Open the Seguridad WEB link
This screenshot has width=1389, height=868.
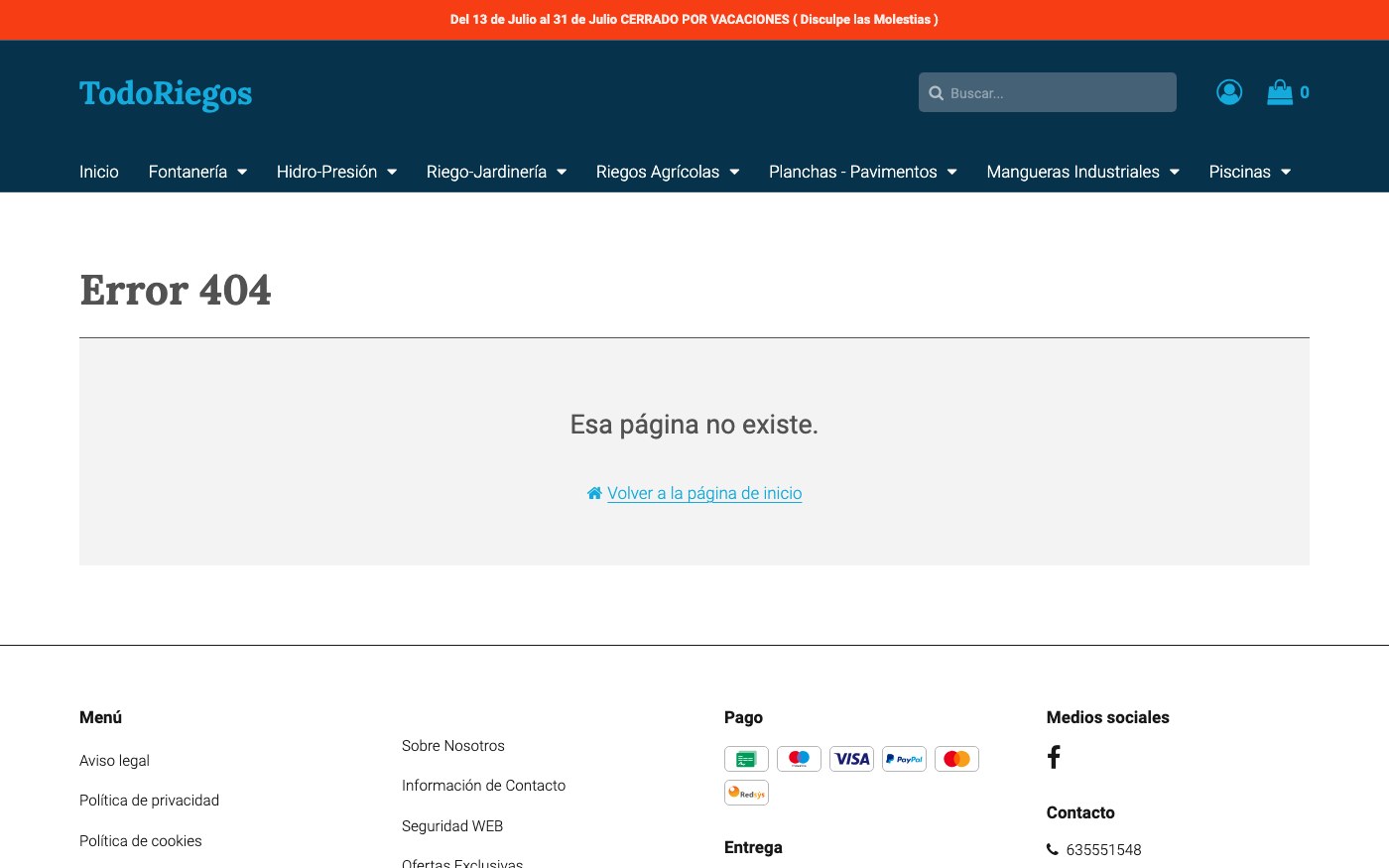pos(452,826)
